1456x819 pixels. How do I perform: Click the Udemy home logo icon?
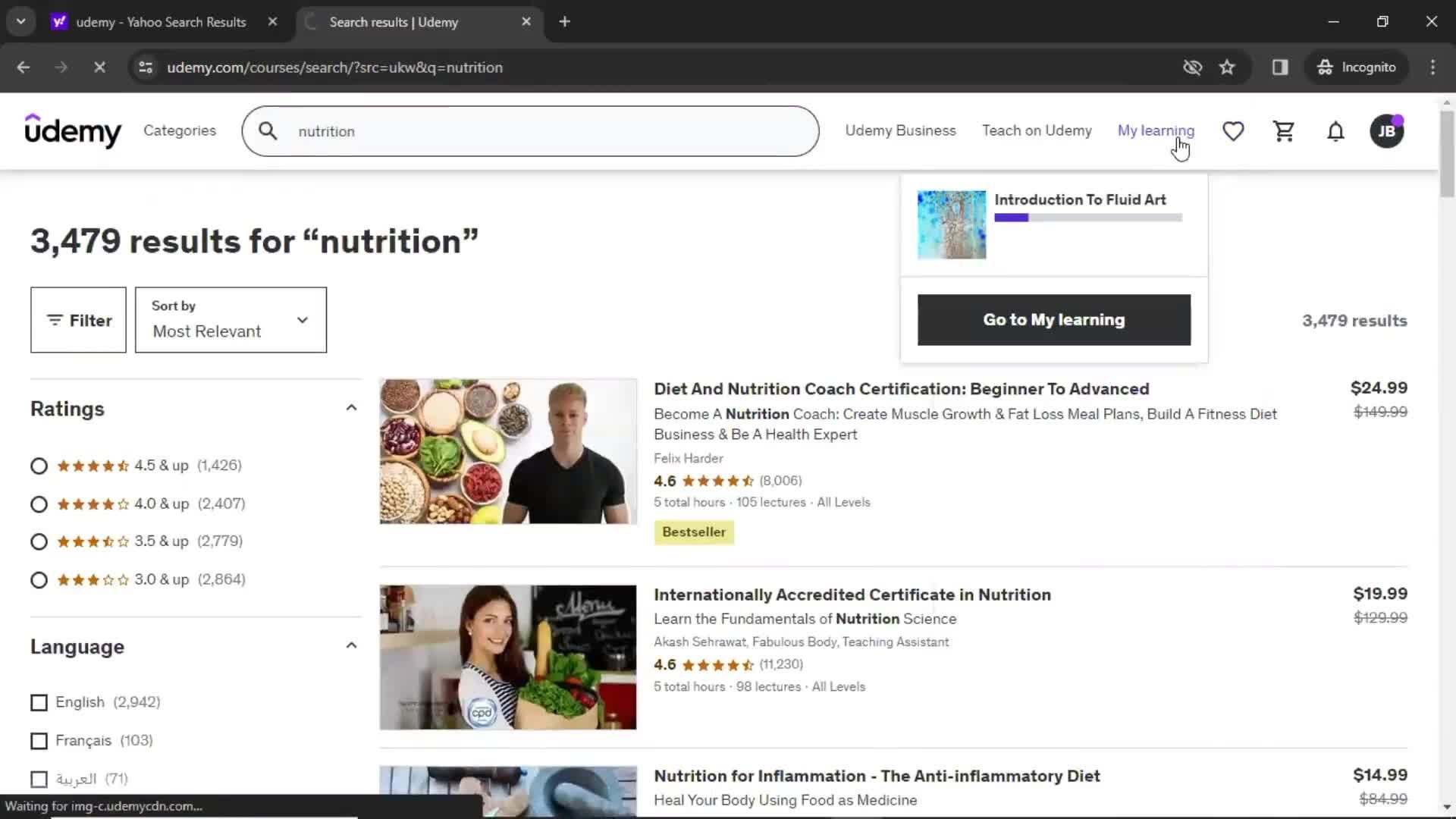(73, 131)
